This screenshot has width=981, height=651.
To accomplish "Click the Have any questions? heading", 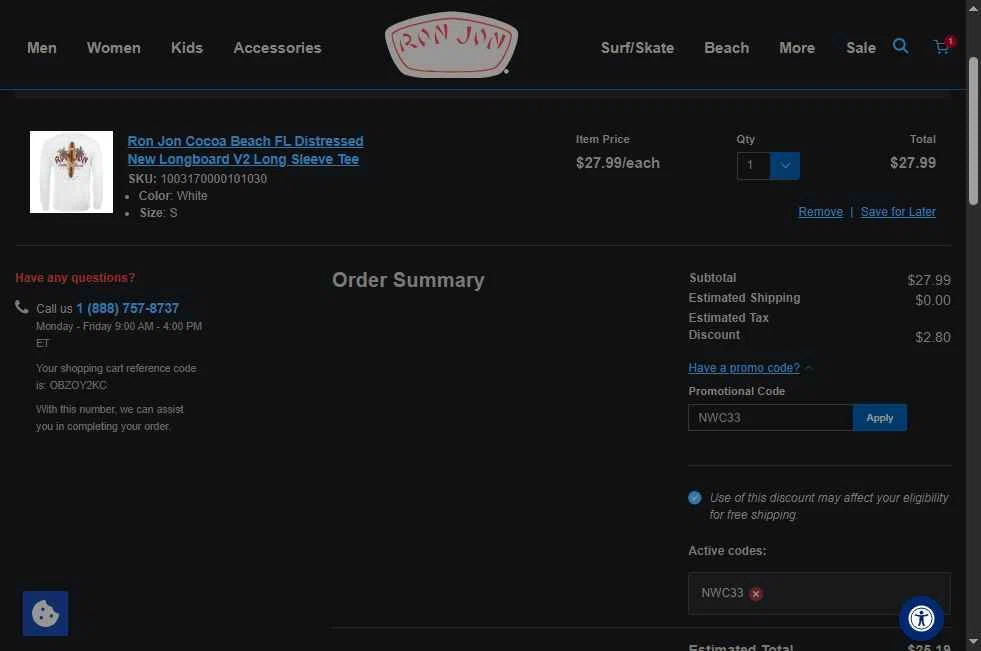I will click(x=75, y=278).
